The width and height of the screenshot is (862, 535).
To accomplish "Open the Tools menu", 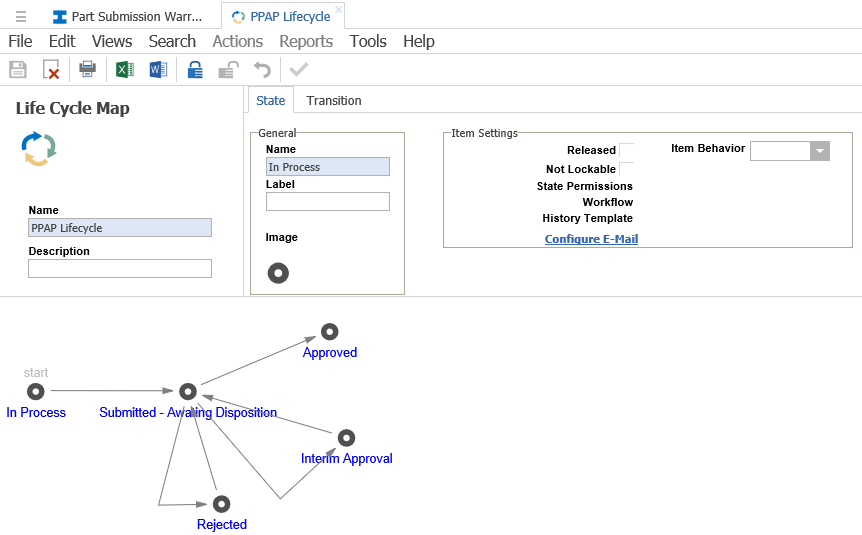I will coord(368,41).
